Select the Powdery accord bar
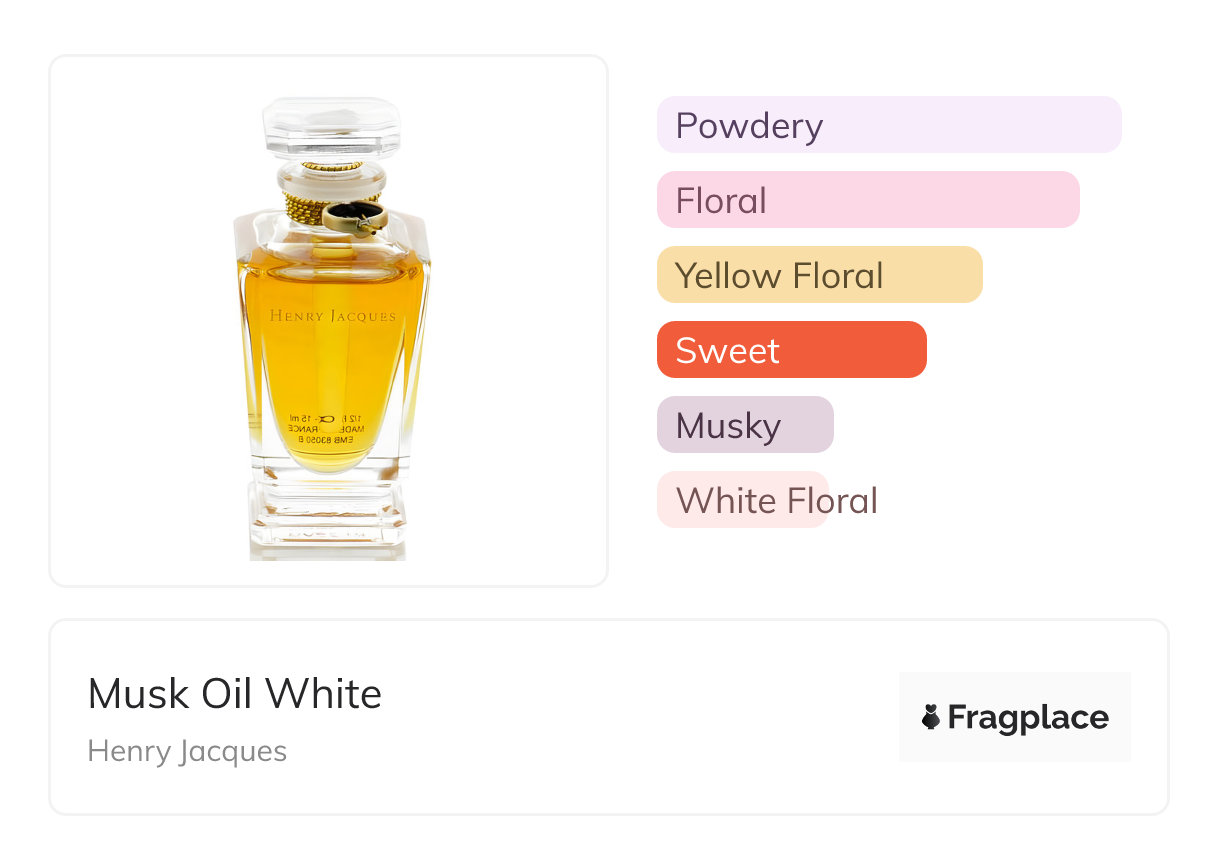Screen dimensions: 1218x864 tap(888, 125)
